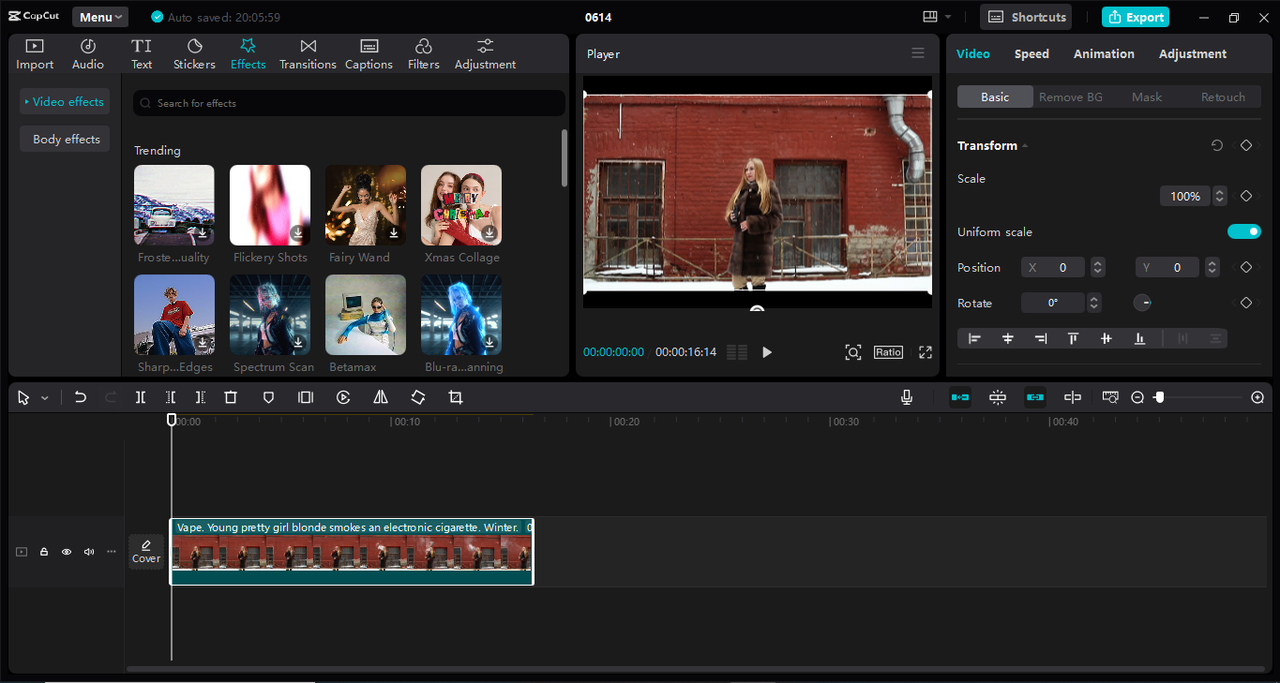
Task: Click the Ratio button in player
Action: click(x=888, y=352)
